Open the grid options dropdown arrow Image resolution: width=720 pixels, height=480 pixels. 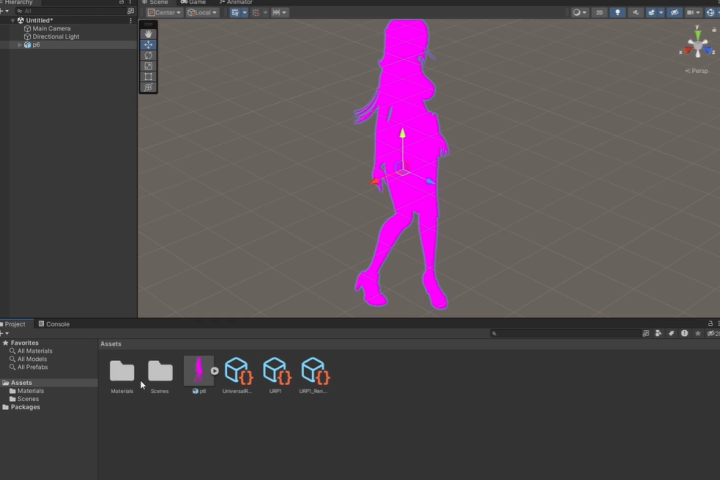point(244,12)
